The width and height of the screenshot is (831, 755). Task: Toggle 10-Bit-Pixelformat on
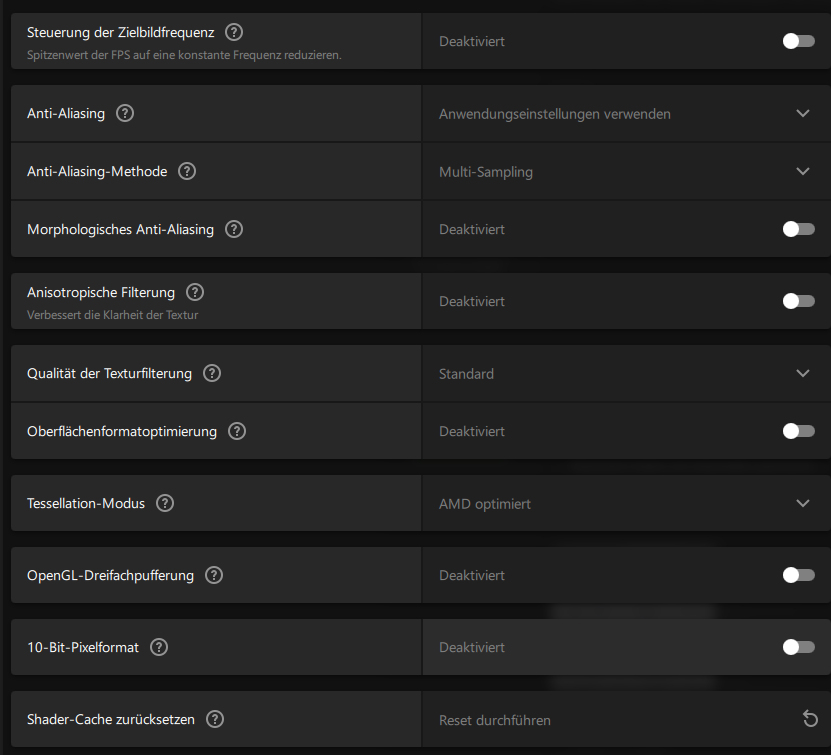[798, 647]
